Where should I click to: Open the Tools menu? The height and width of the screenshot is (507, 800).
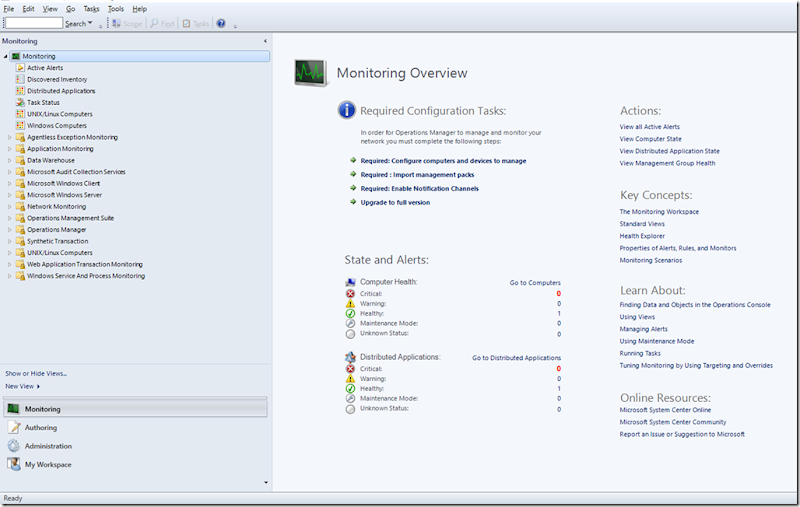point(116,9)
